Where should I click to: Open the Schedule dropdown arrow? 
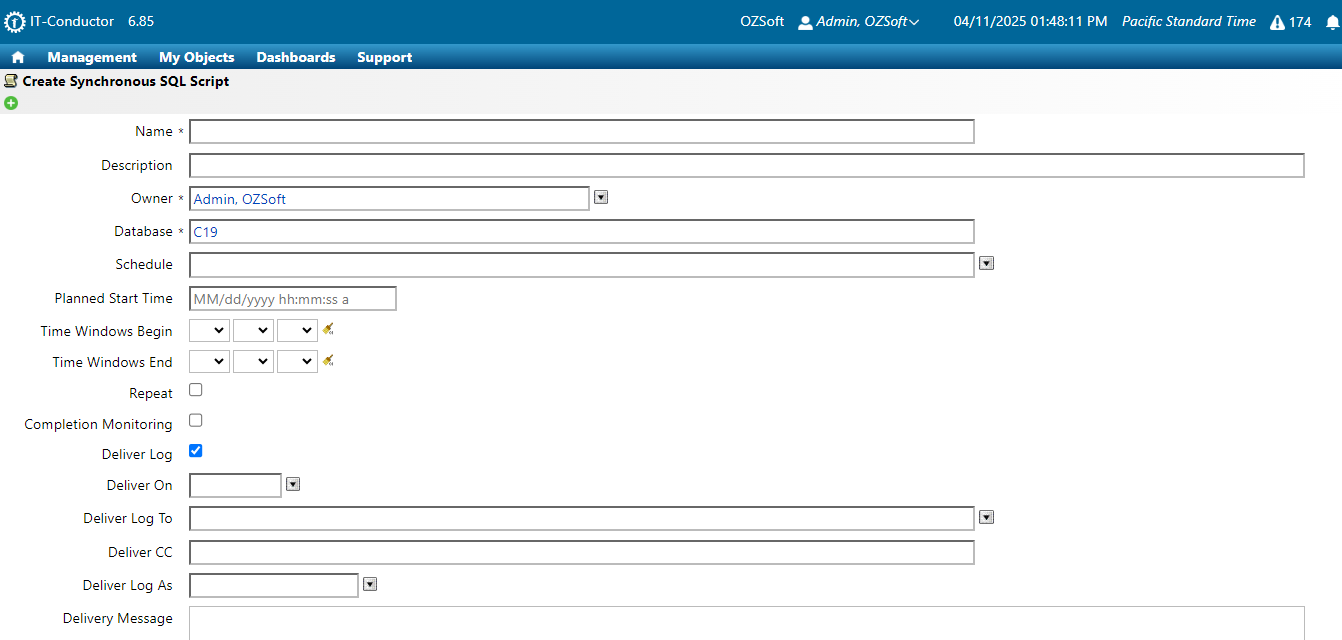(x=986, y=263)
